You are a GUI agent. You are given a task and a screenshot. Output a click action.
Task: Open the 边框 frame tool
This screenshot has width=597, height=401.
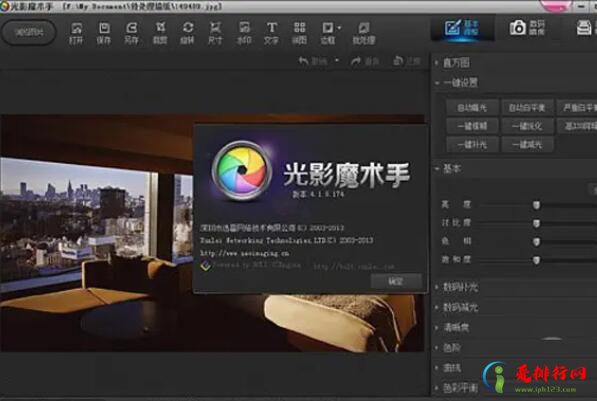tap(328, 33)
